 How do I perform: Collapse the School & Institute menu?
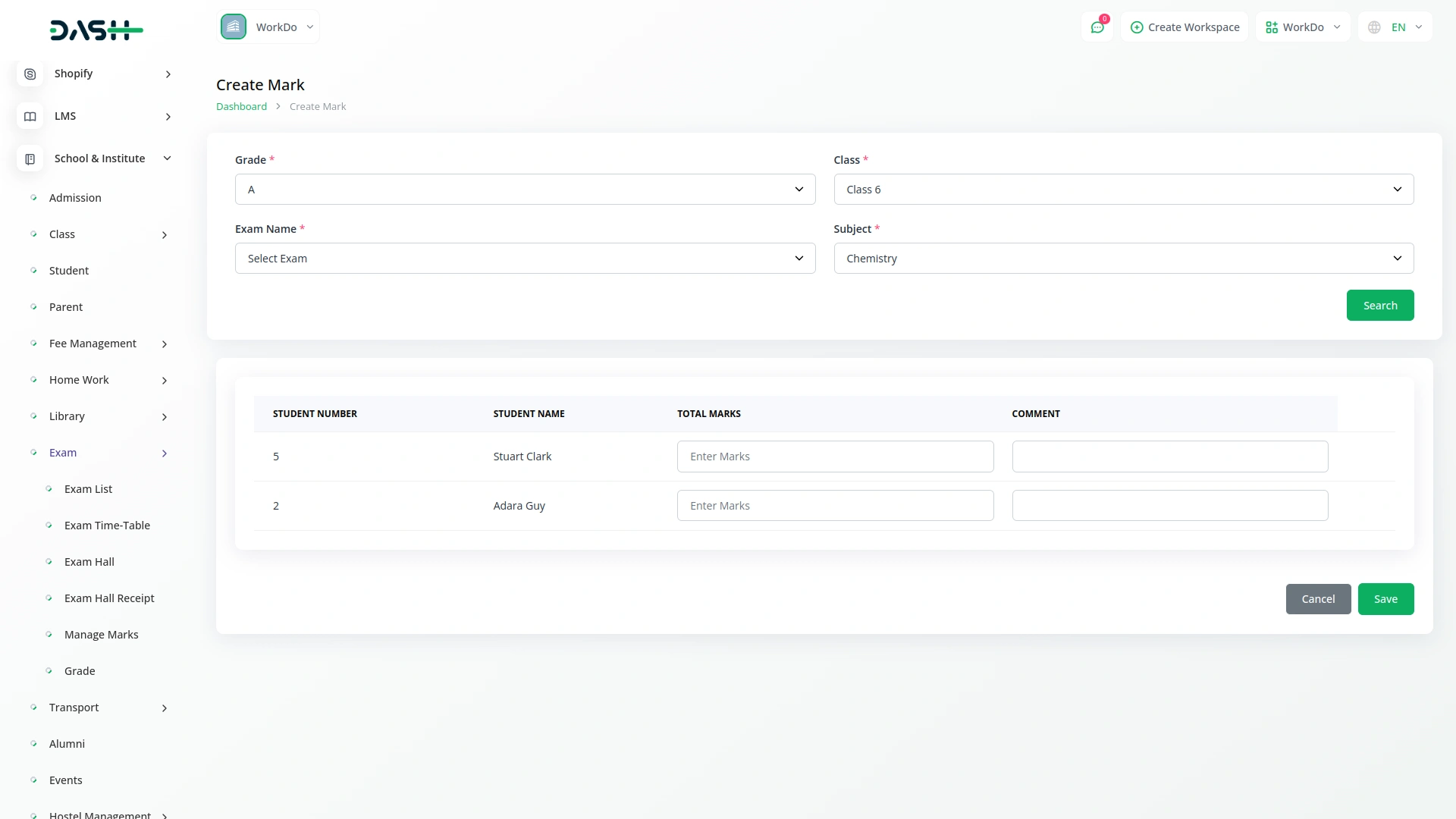point(168,158)
